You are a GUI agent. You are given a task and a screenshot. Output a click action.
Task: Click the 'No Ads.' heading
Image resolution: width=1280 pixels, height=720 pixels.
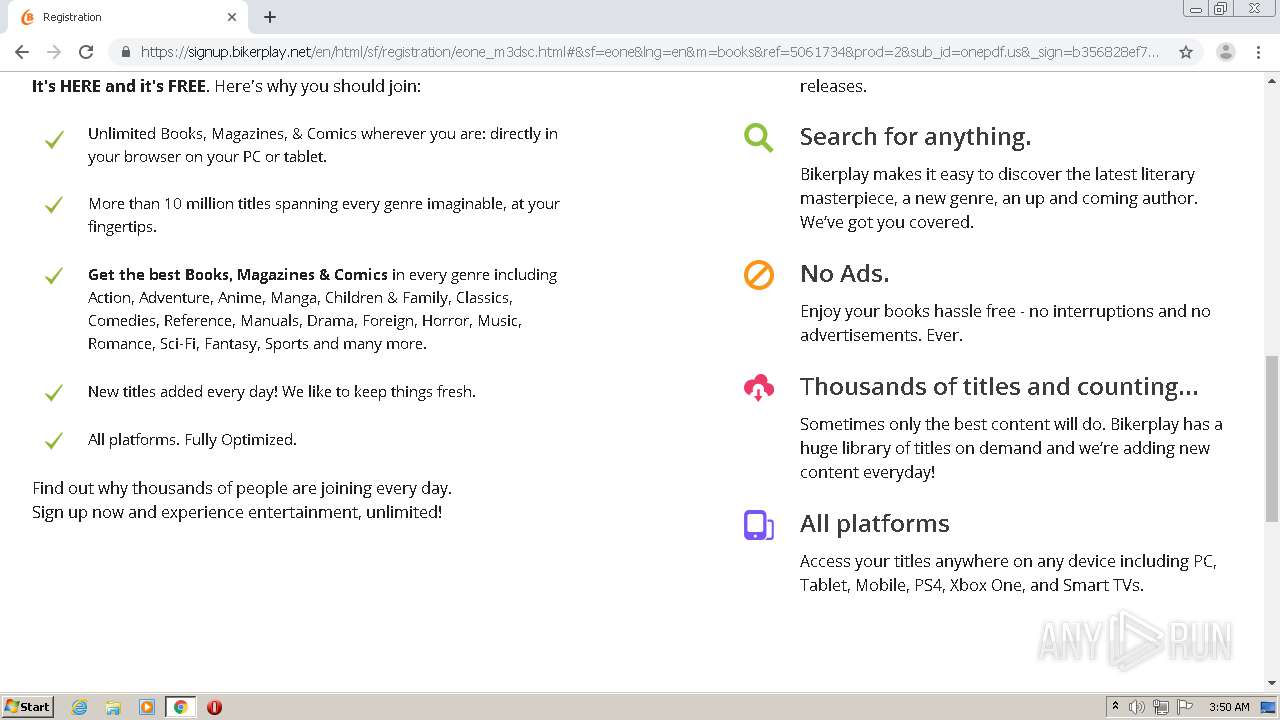point(844,274)
